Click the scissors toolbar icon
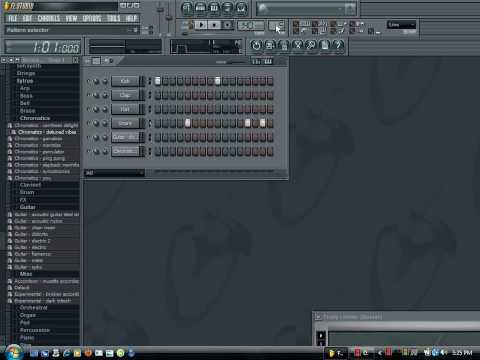Viewport: 480px width, 360px height. coord(298,45)
